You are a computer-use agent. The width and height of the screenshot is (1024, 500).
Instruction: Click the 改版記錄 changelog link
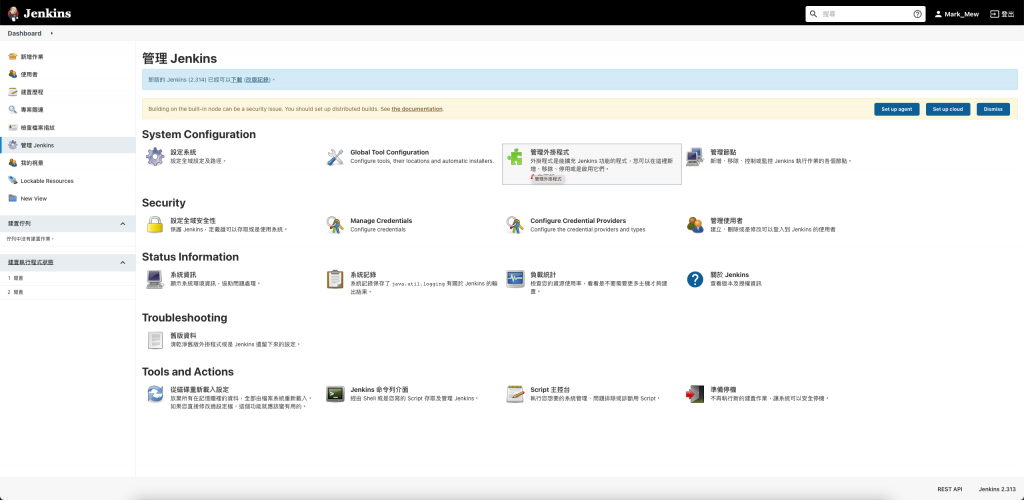pos(257,80)
